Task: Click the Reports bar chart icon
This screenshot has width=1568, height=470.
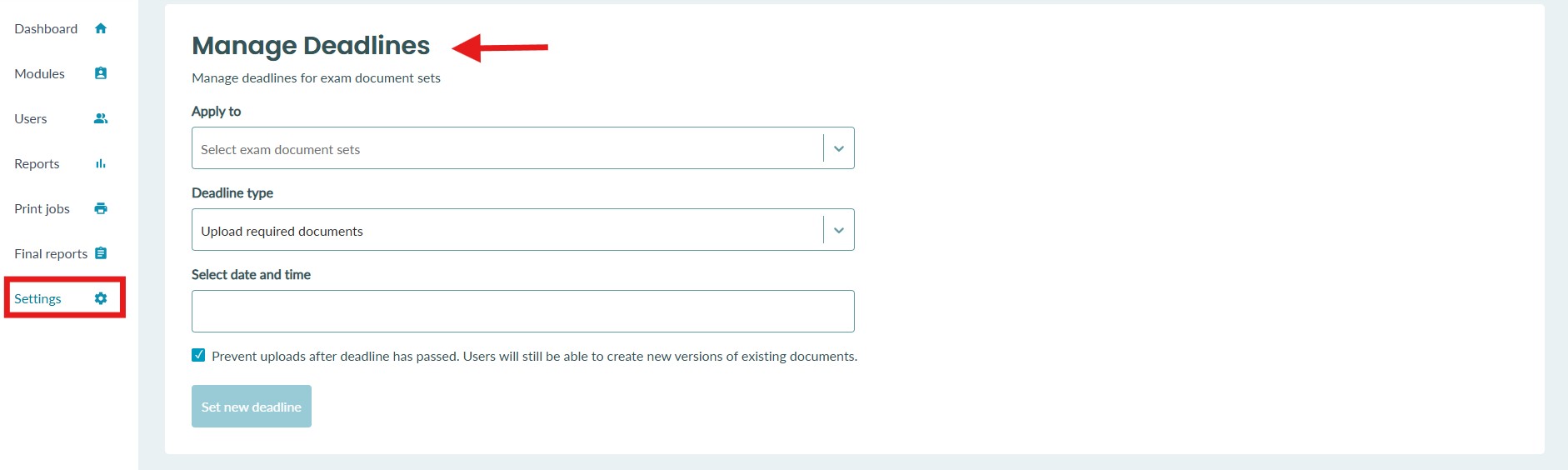Action: 101,163
